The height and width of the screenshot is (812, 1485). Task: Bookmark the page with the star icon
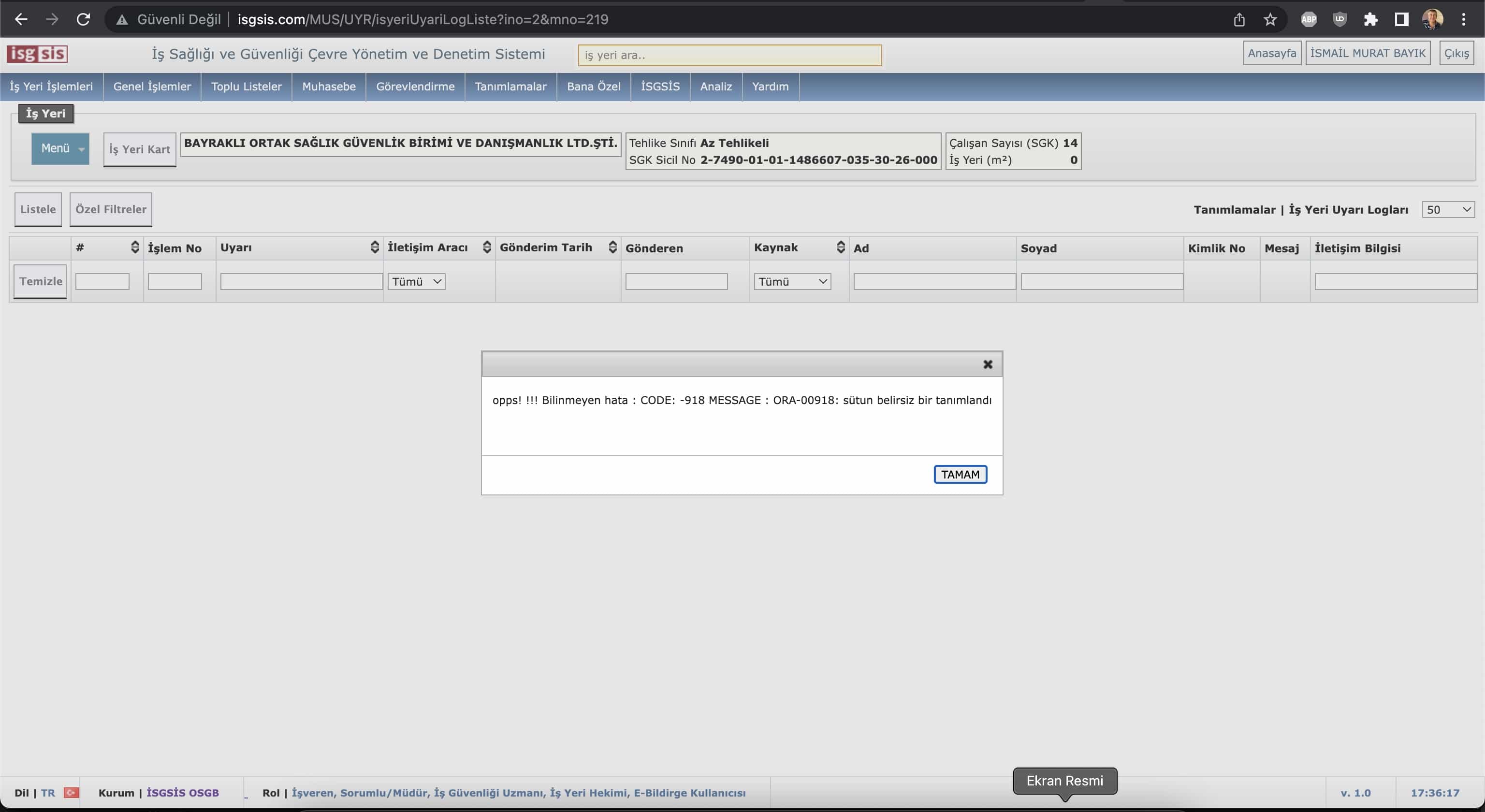(1270, 20)
